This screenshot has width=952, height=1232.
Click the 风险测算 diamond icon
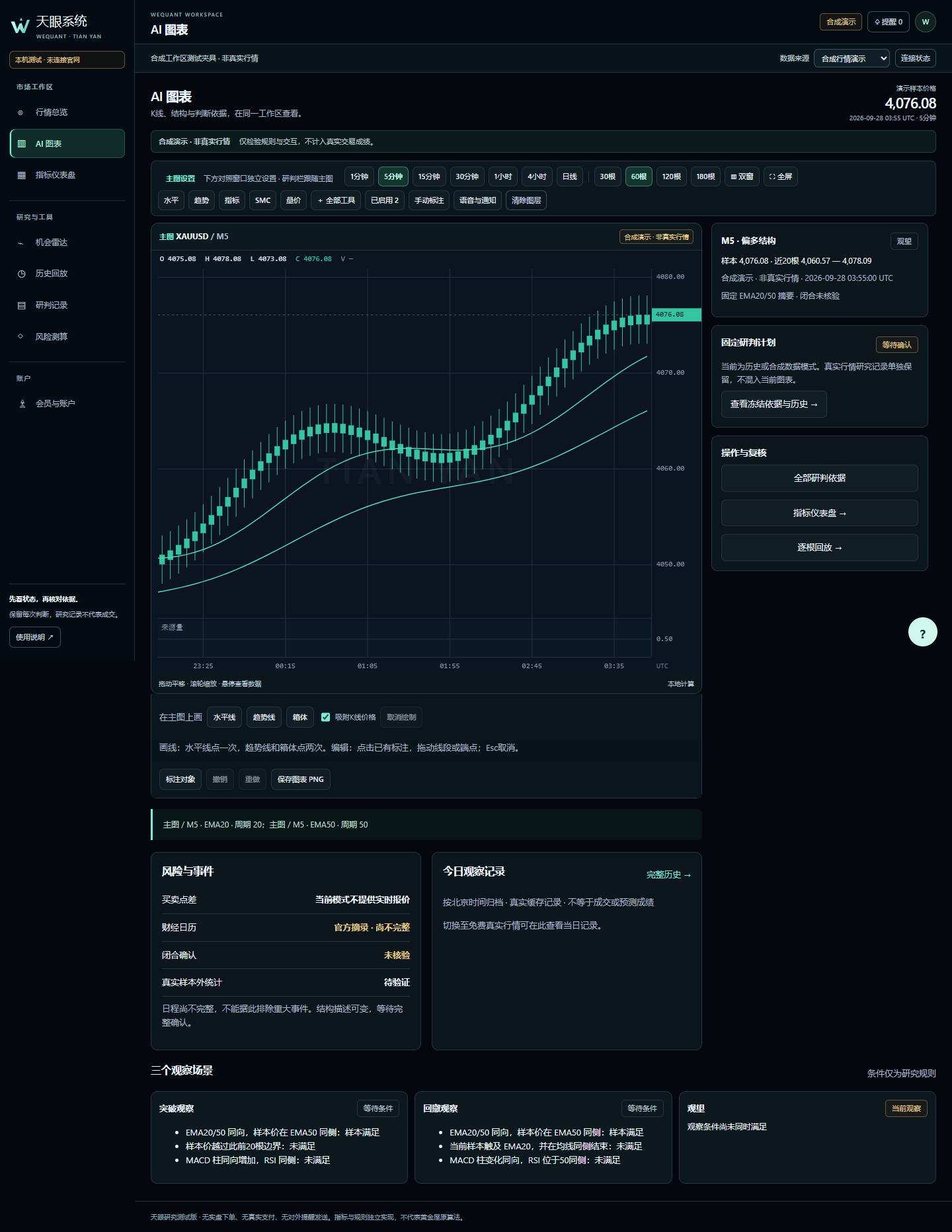(x=20, y=336)
